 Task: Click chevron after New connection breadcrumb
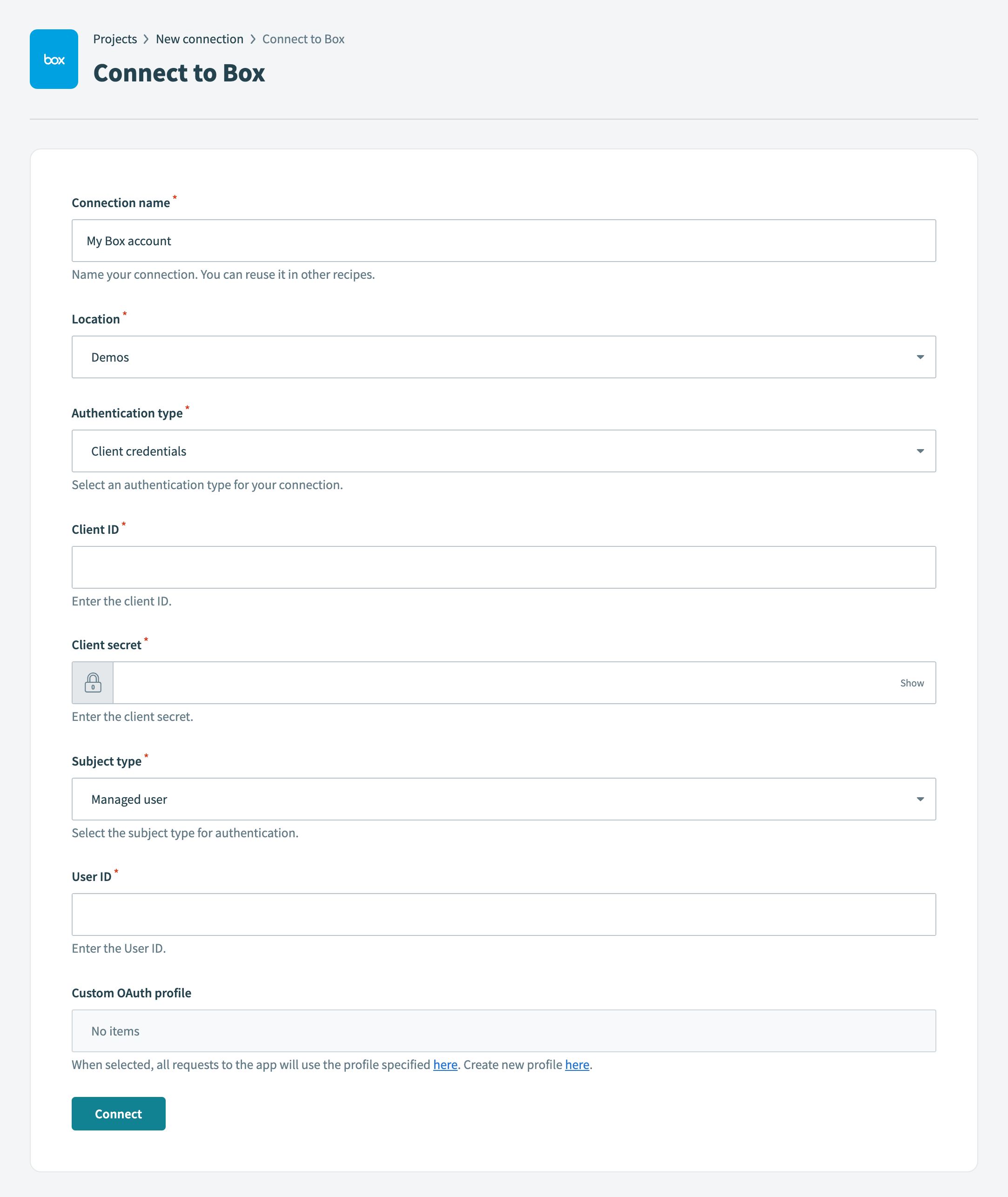point(253,39)
